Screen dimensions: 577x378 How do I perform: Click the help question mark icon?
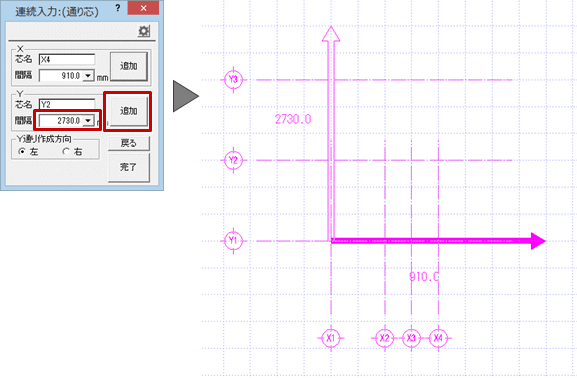(118, 8)
